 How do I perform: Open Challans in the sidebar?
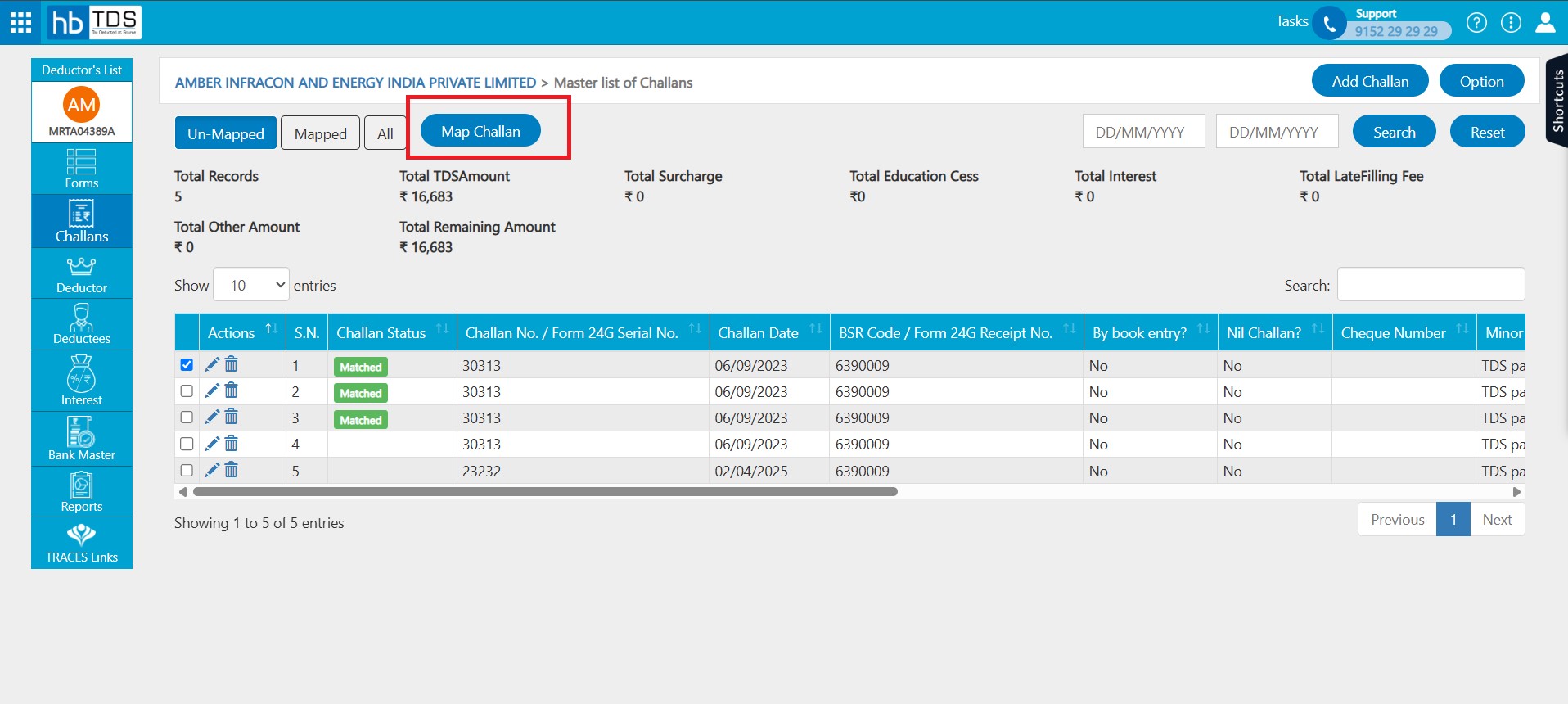[82, 221]
